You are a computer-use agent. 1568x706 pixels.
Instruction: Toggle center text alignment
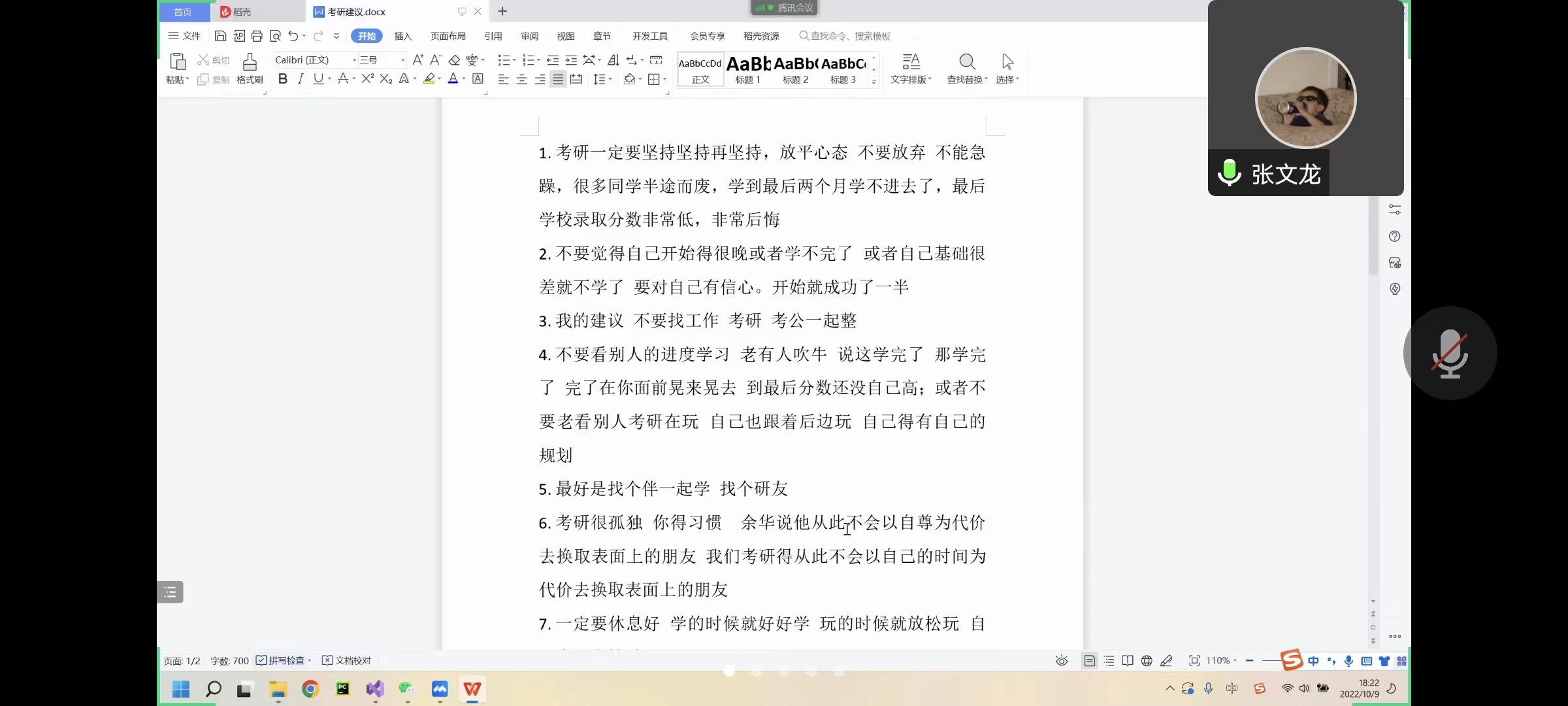coord(521,79)
